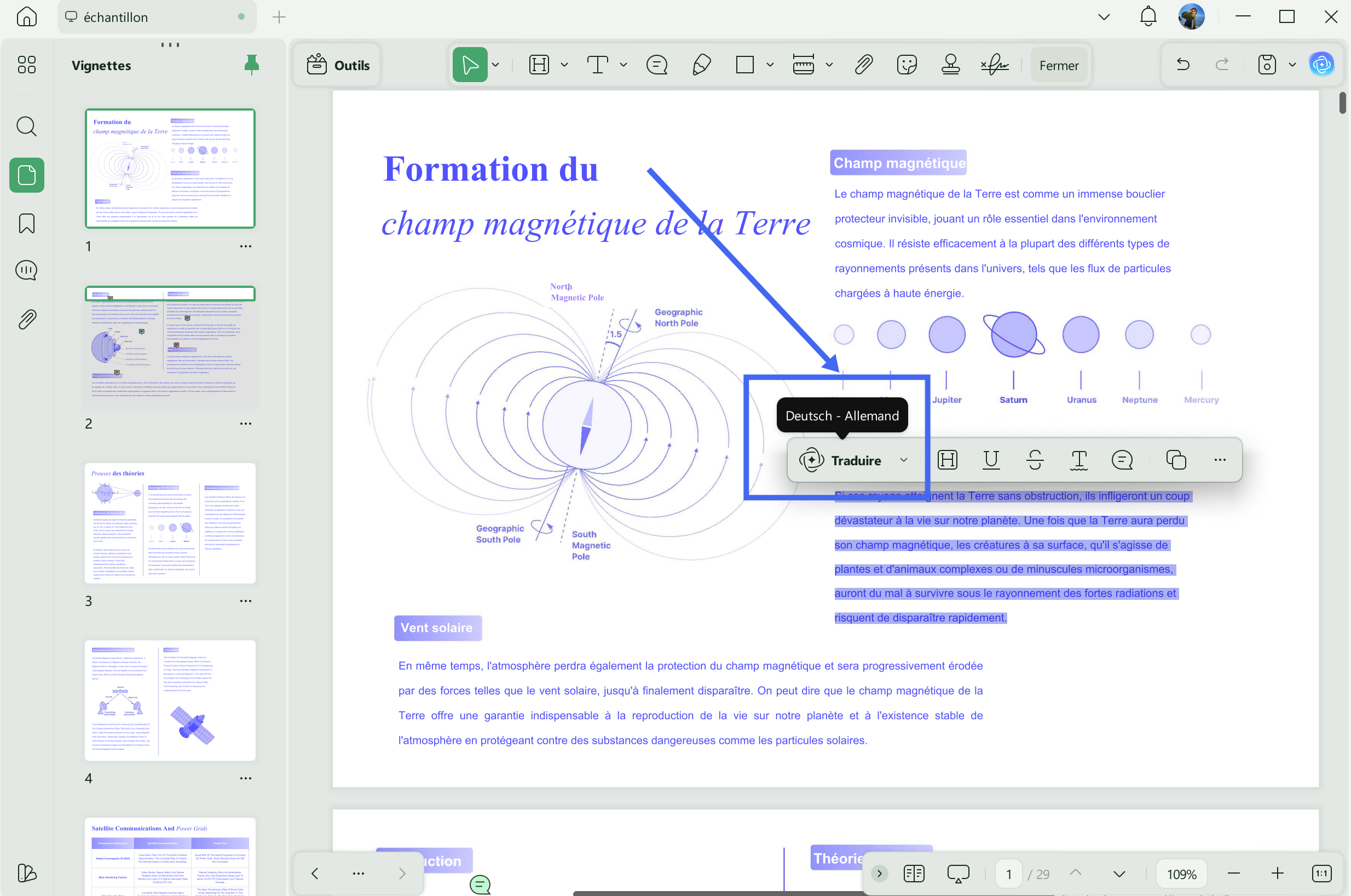The image size is (1351, 896).
Task: Click the Fermer button
Action: tap(1059, 65)
